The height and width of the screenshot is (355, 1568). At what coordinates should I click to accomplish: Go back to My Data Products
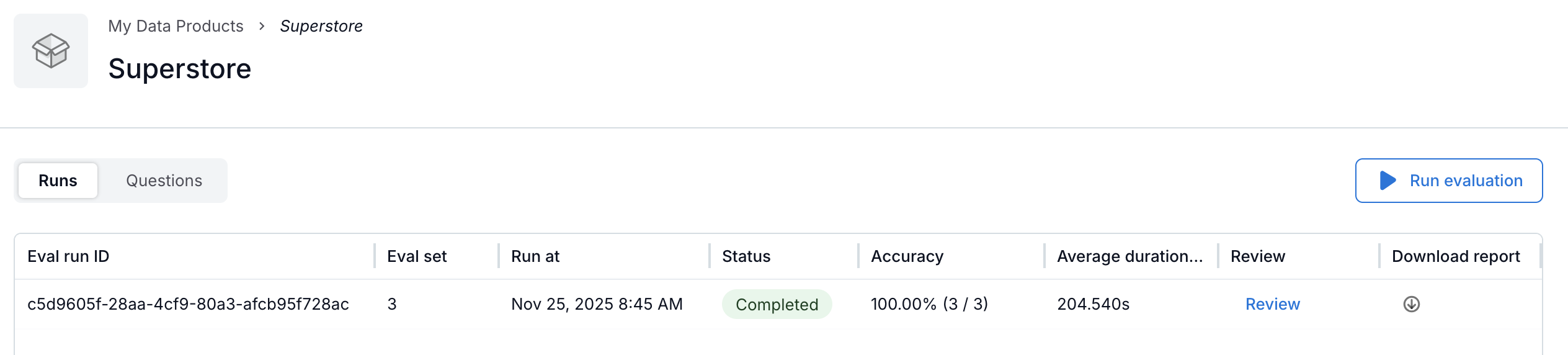[x=176, y=26]
